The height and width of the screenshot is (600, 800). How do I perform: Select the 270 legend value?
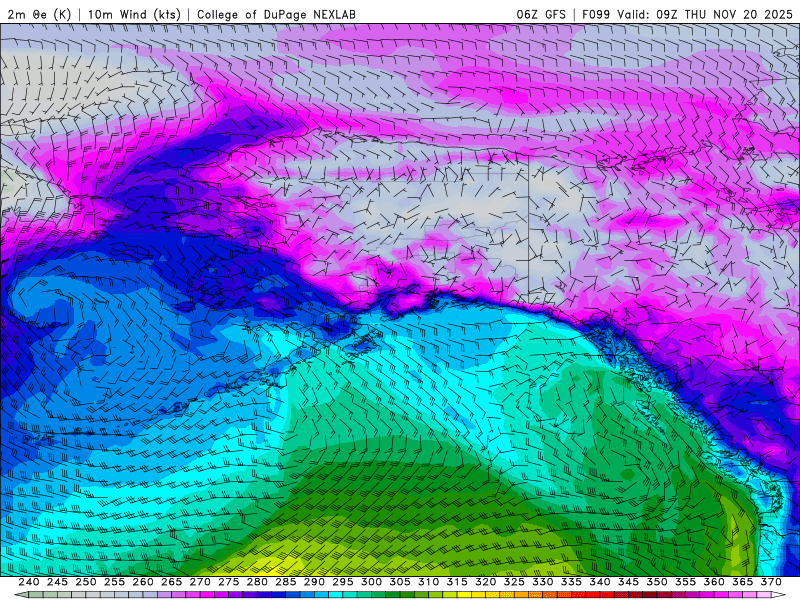[x=200, y=582]
